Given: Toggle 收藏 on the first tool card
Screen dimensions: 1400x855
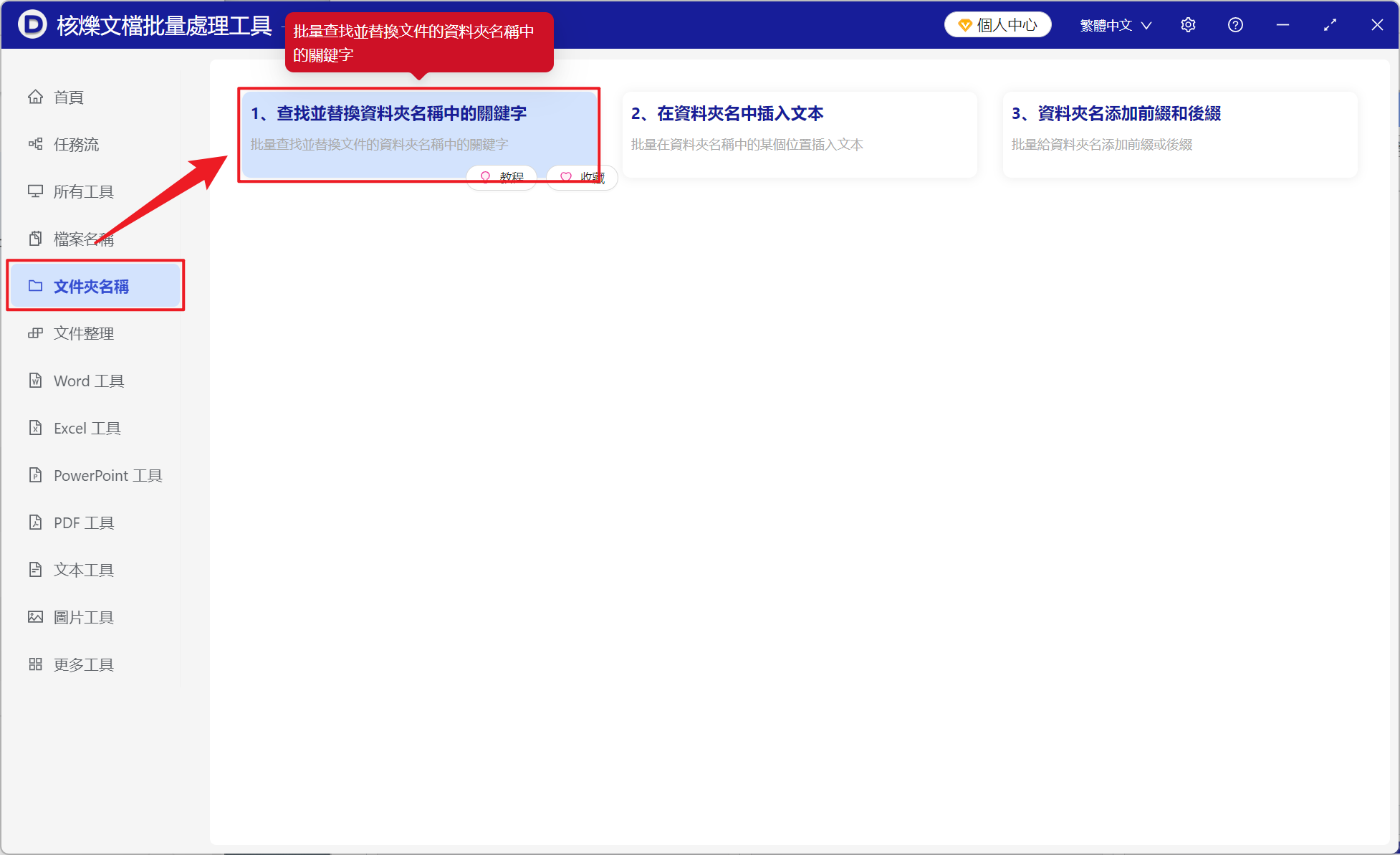Looking at the screenshot, I should [x=582, y=177].
